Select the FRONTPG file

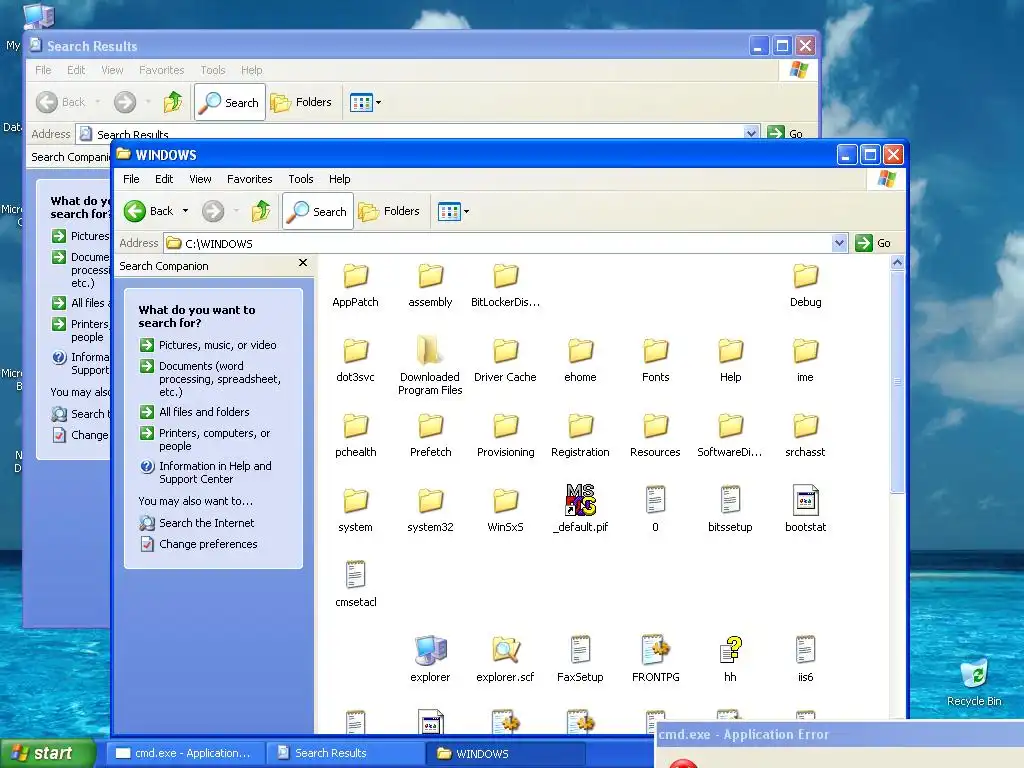click(656, 660)
